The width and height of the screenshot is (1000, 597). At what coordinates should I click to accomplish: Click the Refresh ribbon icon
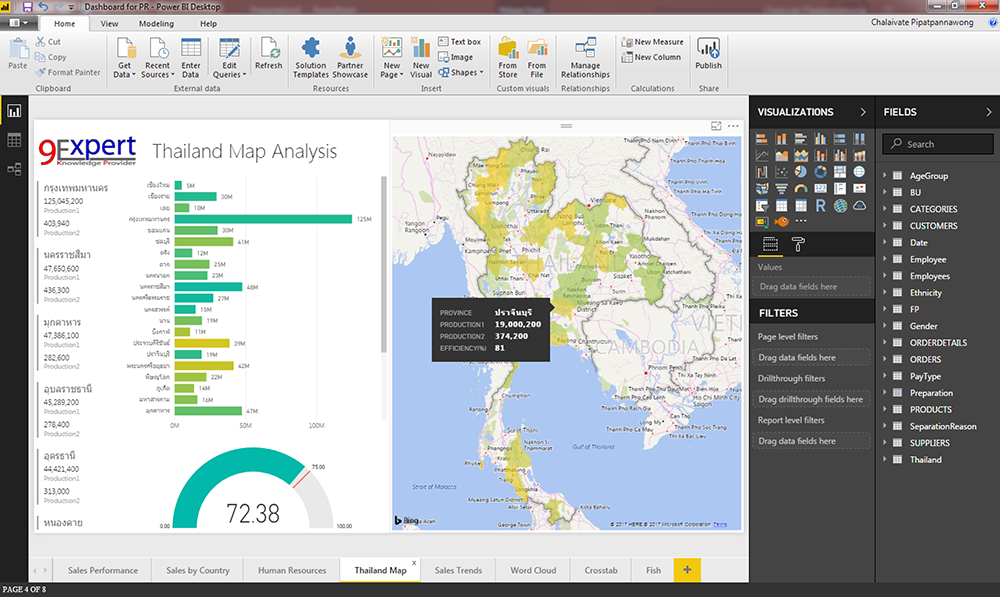point(268,54)
